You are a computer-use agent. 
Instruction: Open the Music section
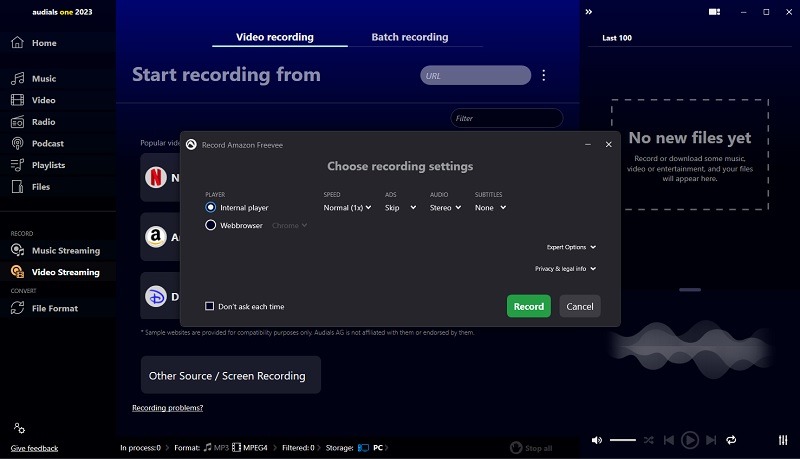(34, 79)
